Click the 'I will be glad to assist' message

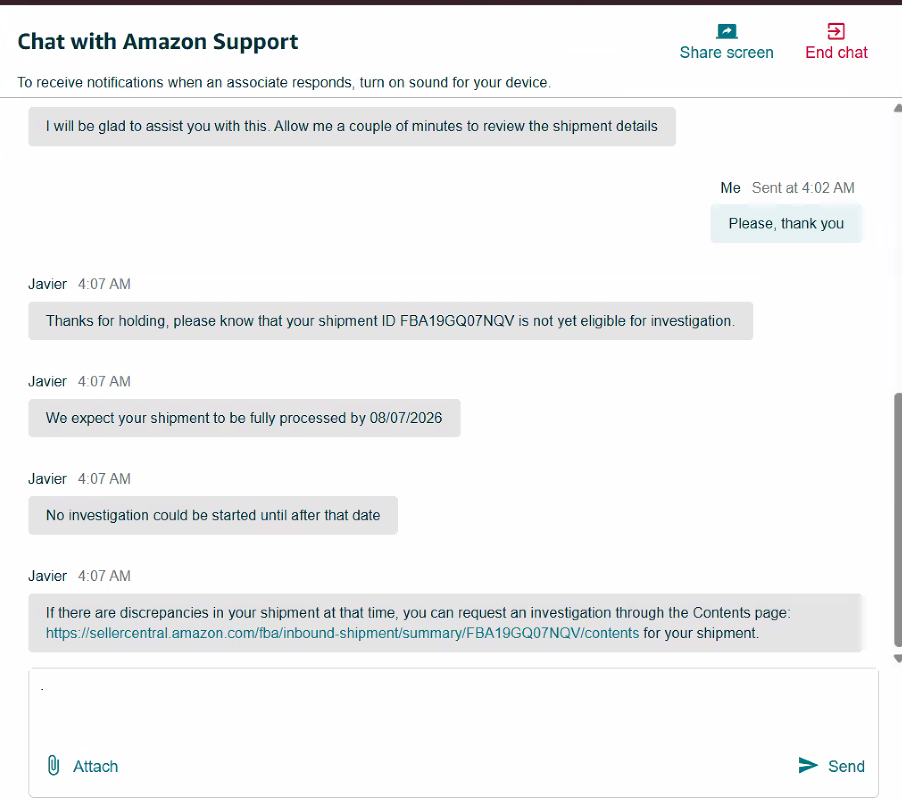pyautogui.click(x=352, y=127)
